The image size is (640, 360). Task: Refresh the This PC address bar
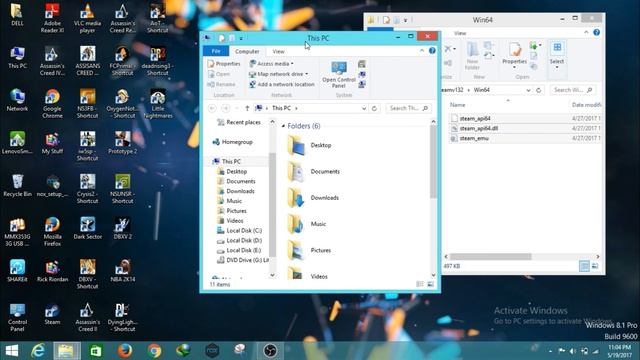coord(374,108)
